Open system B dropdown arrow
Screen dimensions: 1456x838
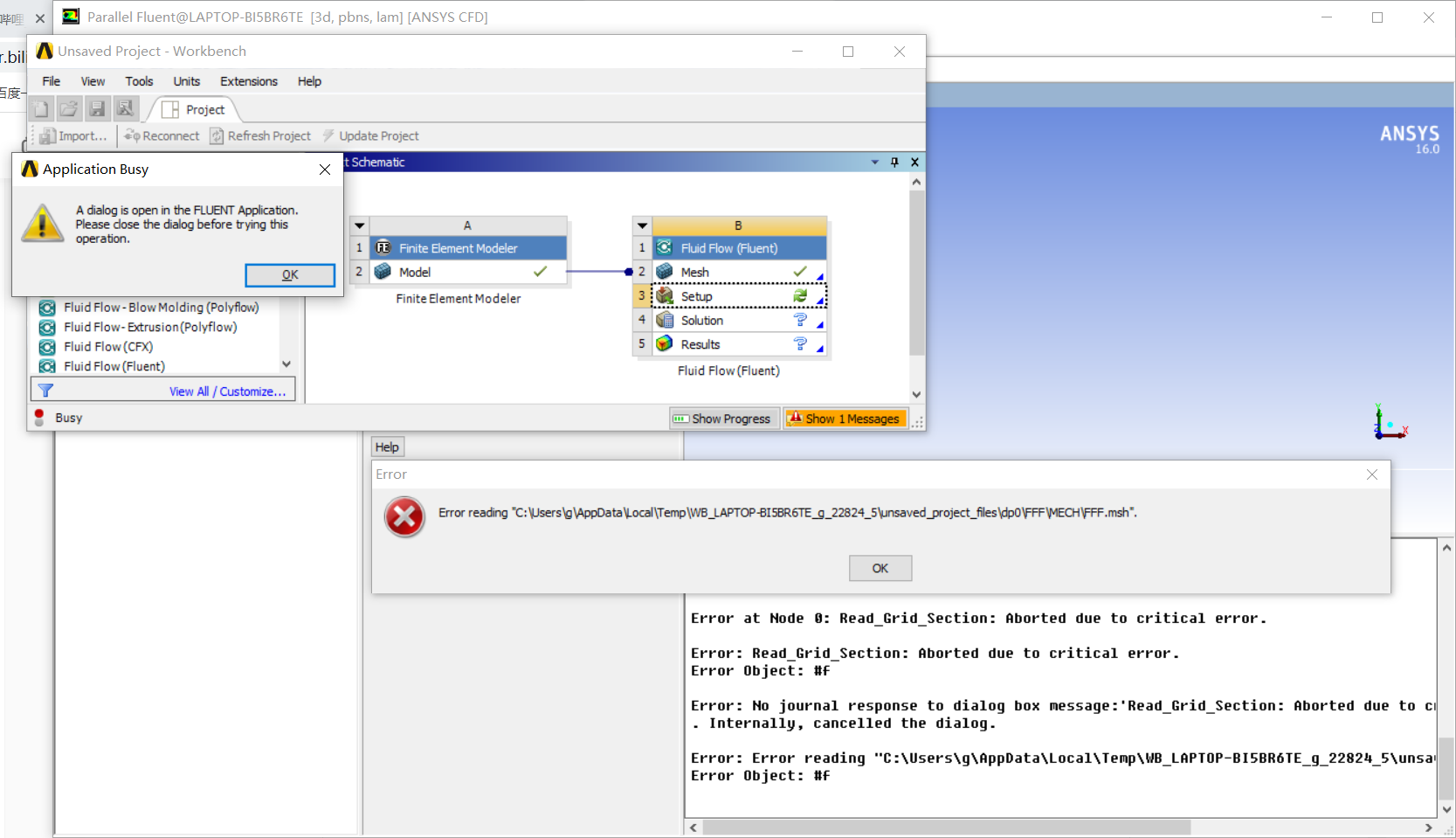[x=642, y=225]
